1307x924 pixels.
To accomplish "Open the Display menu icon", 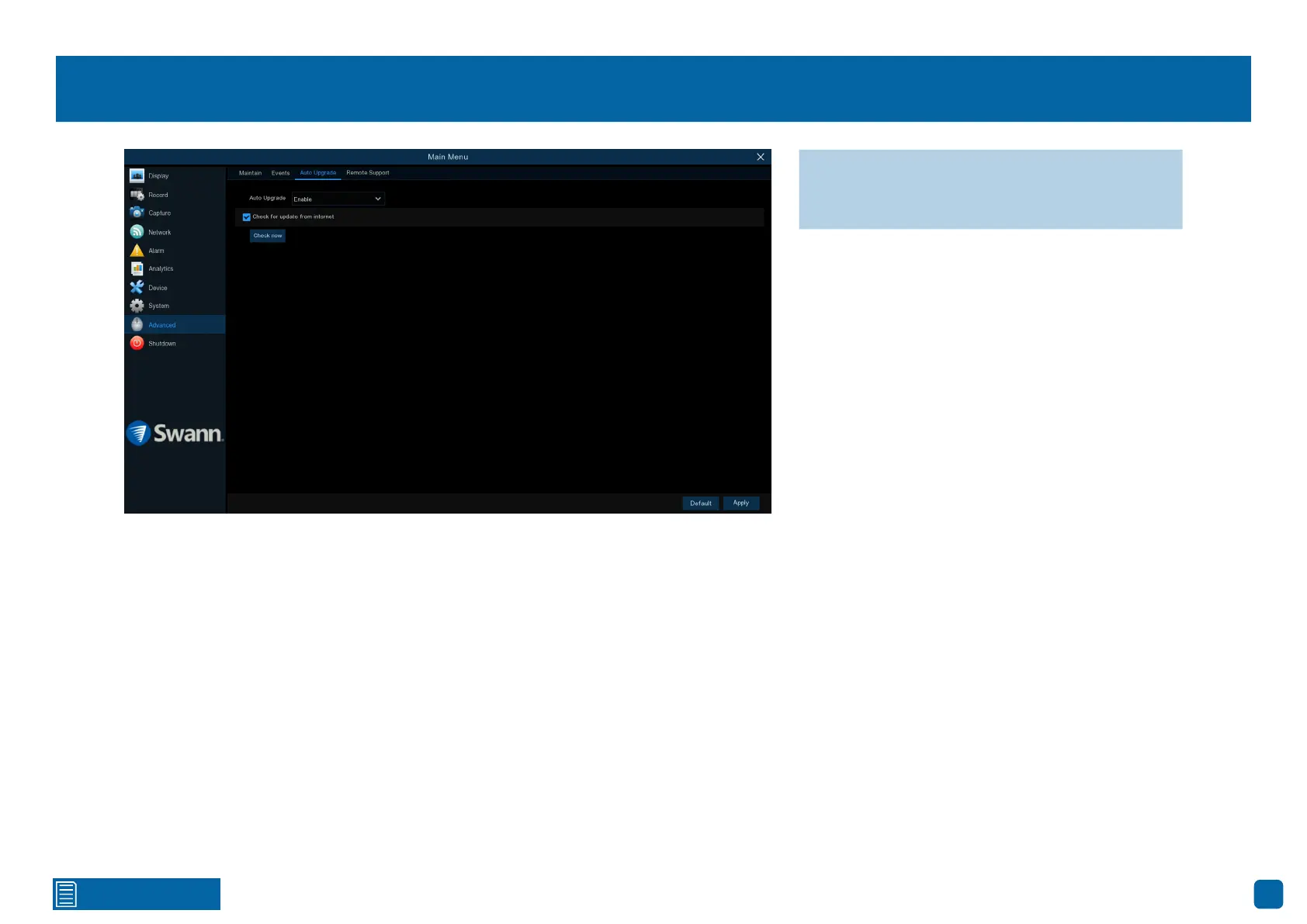I will click(x=137, y=175).
